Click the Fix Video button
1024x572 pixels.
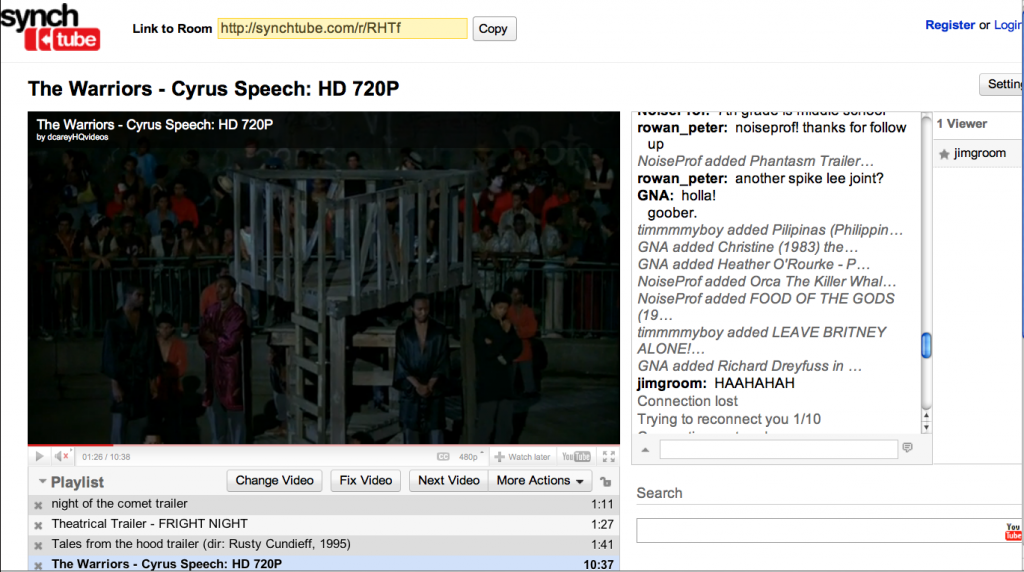pos(366,481)
